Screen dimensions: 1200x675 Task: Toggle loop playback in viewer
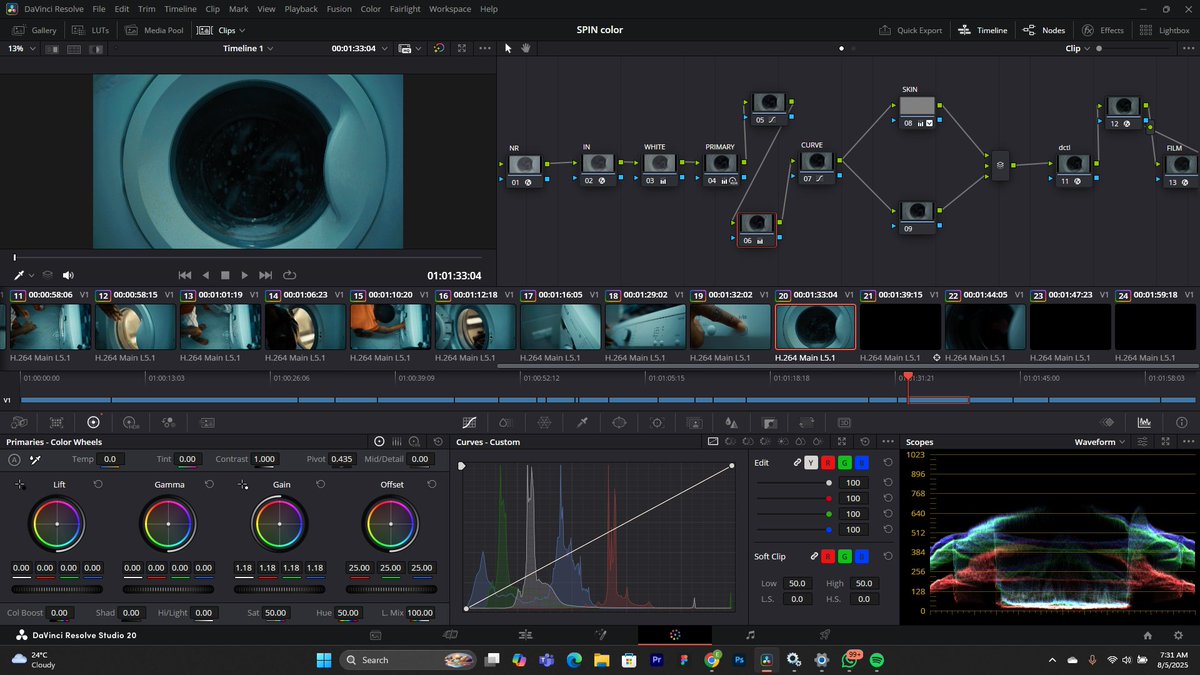(290, 275)
